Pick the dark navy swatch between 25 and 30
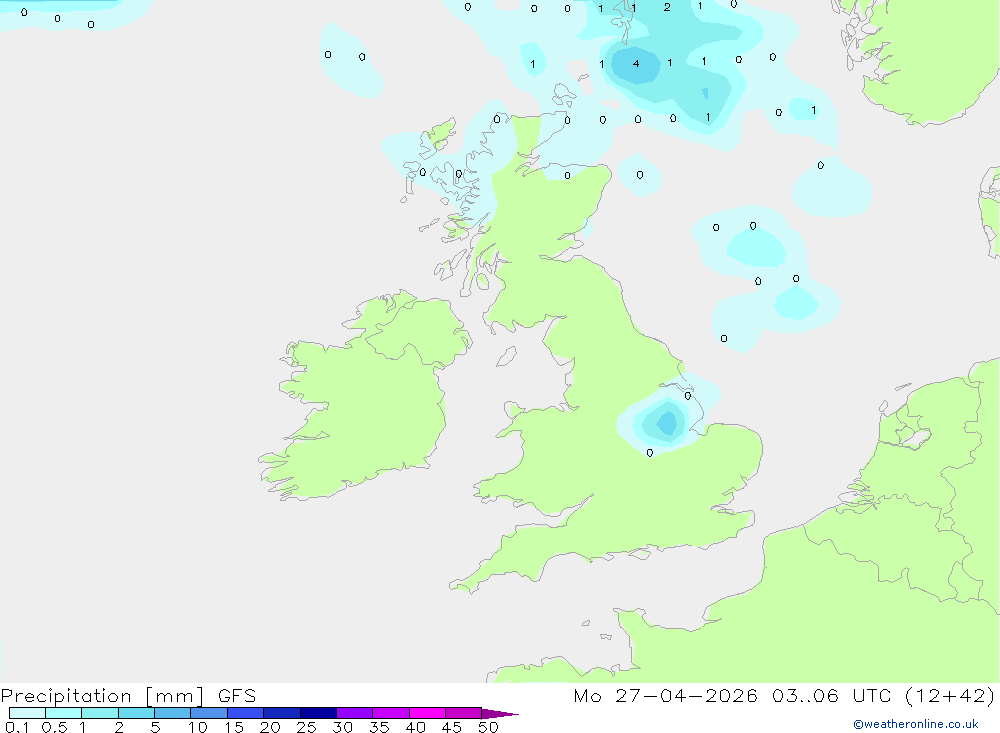This screenshot has width=1000, height=733. click(318, 713)
